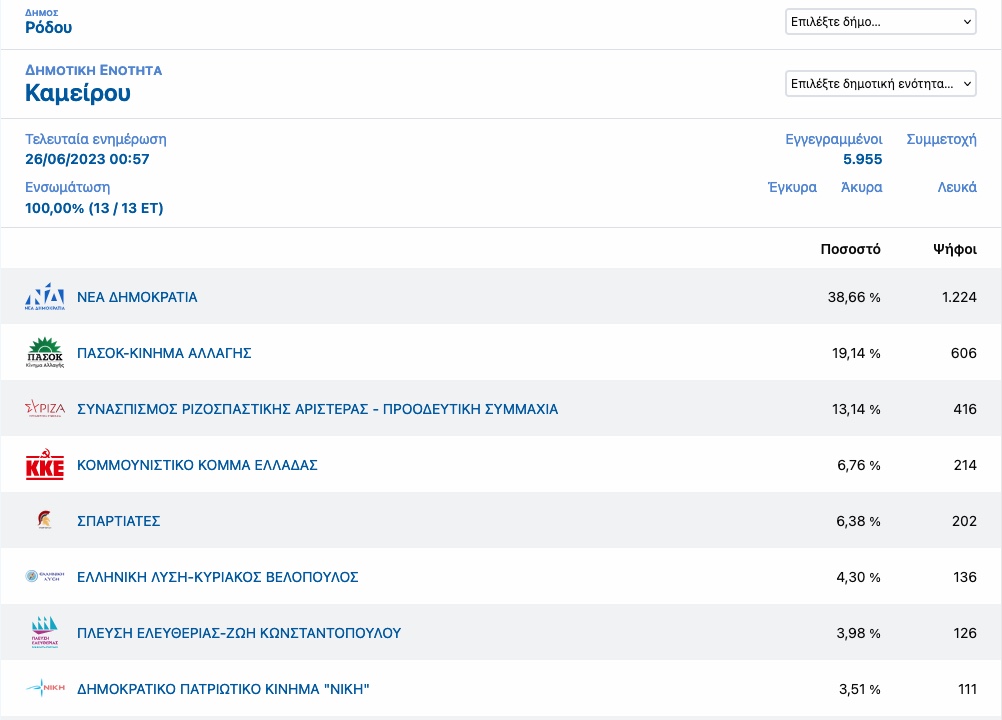Click the percentage '13,14 %'
This screenshot has height=720, width=1002.
point(856,409)
